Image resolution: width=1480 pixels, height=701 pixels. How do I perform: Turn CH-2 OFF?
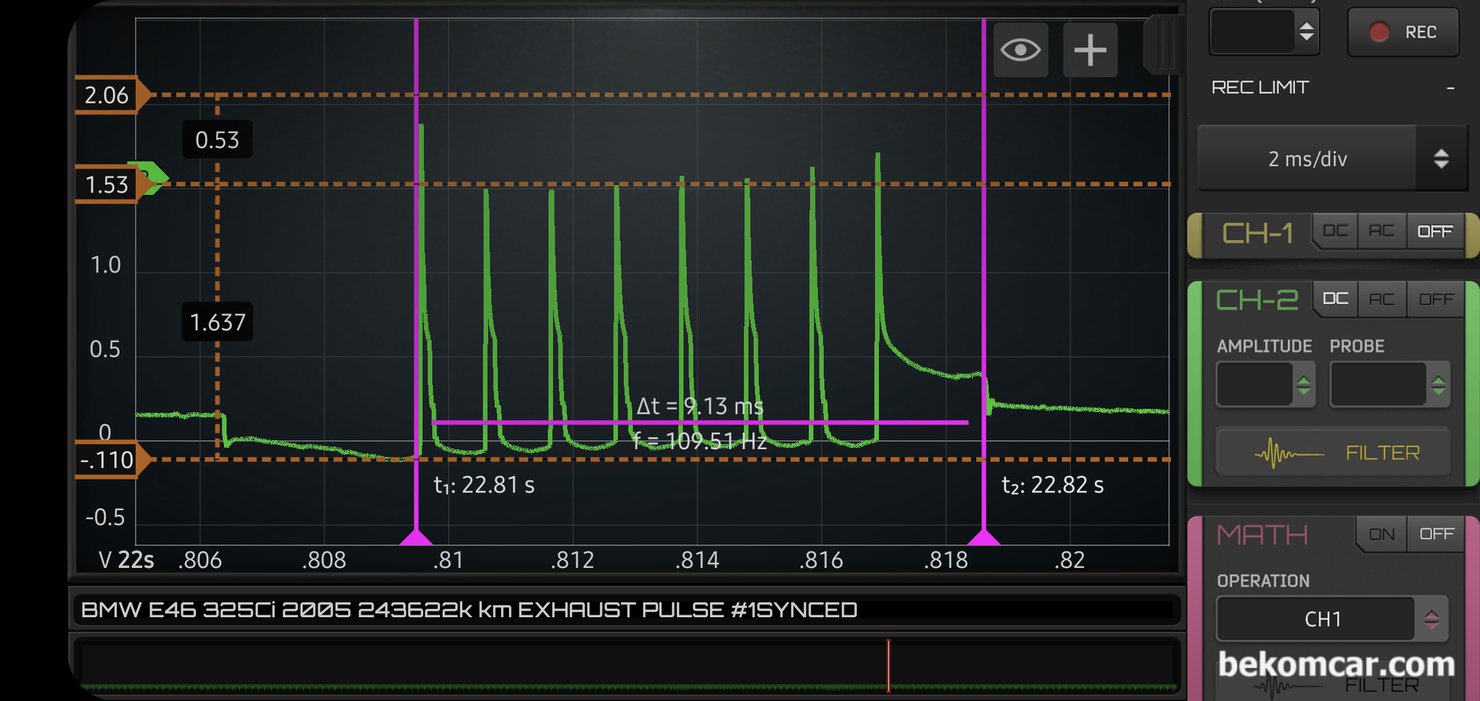(1436, 299)
